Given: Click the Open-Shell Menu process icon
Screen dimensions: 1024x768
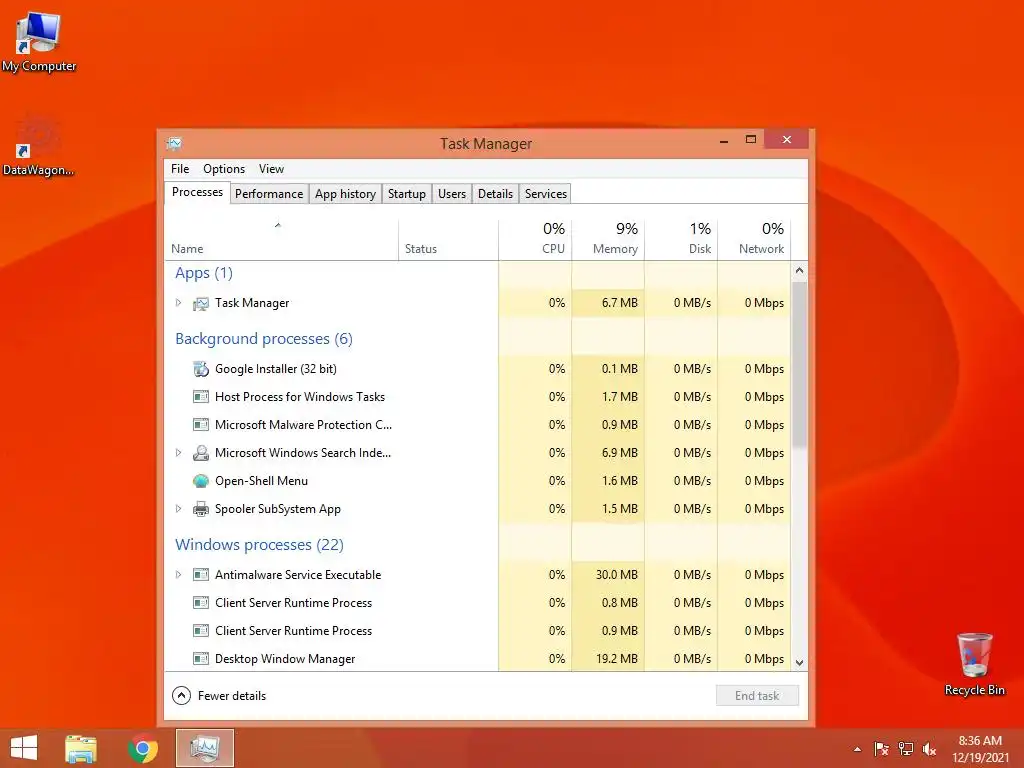Looking at the screenshot, I should click(201, 481).
